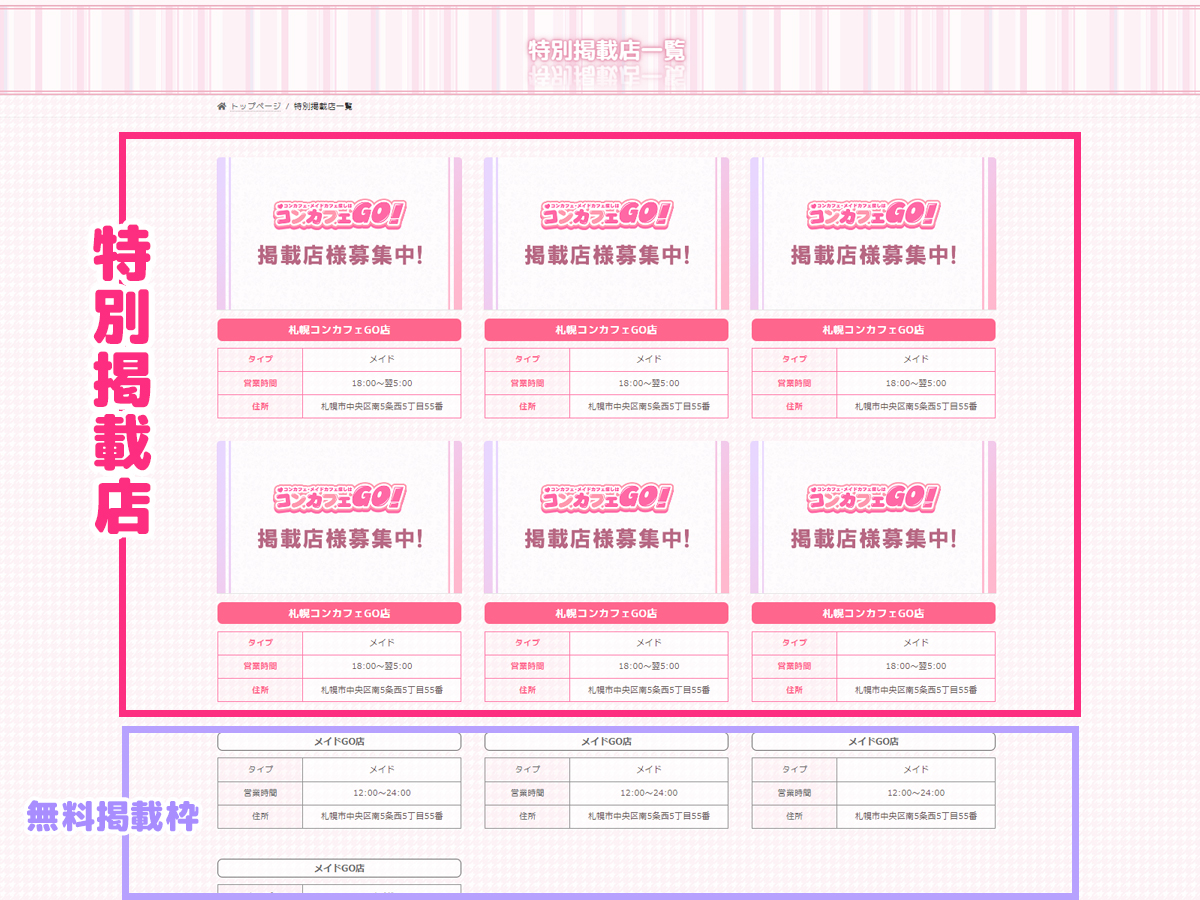Click the address 札幌市中央区南5条西5丁目55番 in top-middle card

(x=649, y=407)
